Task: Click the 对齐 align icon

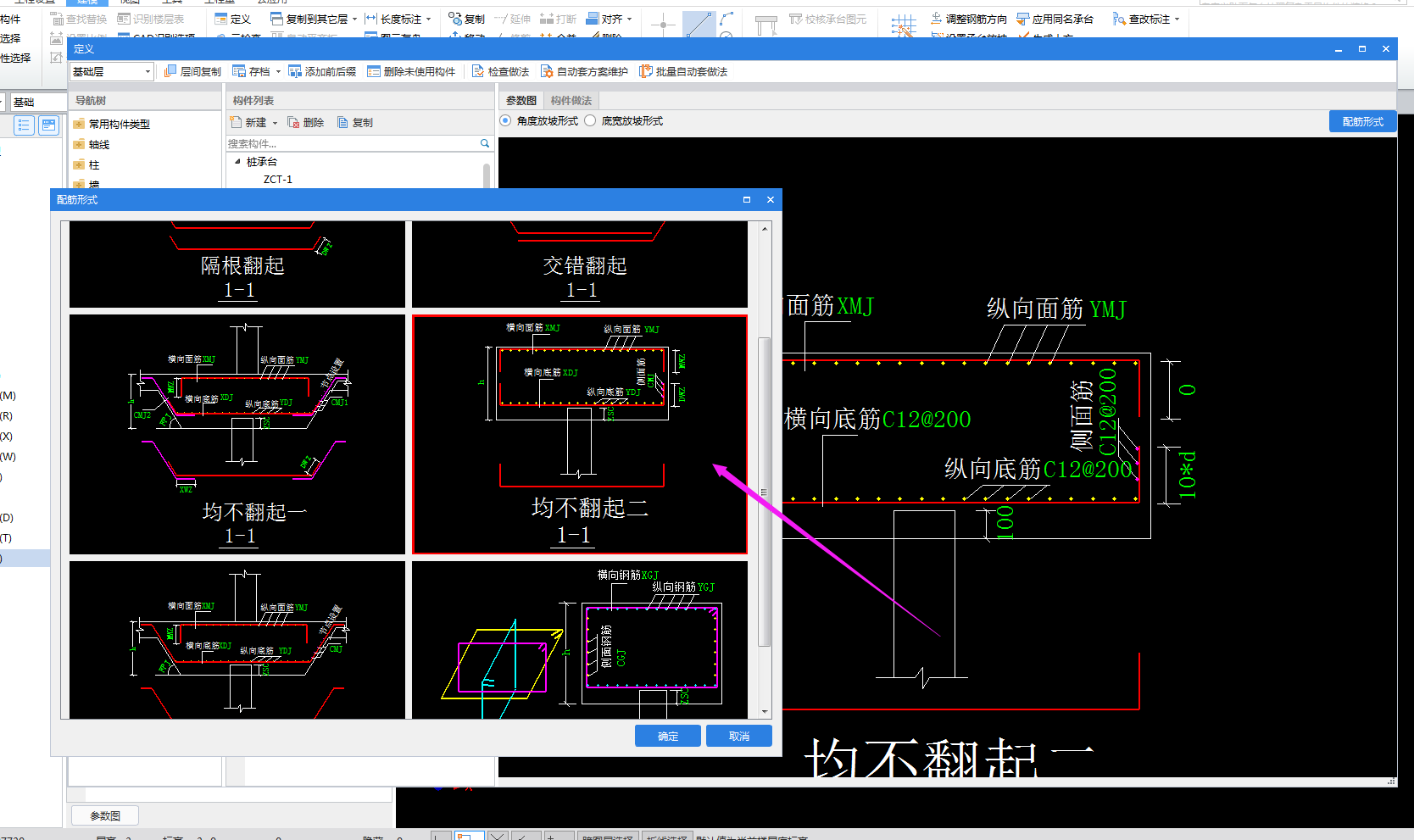Action: click(593, 19)
